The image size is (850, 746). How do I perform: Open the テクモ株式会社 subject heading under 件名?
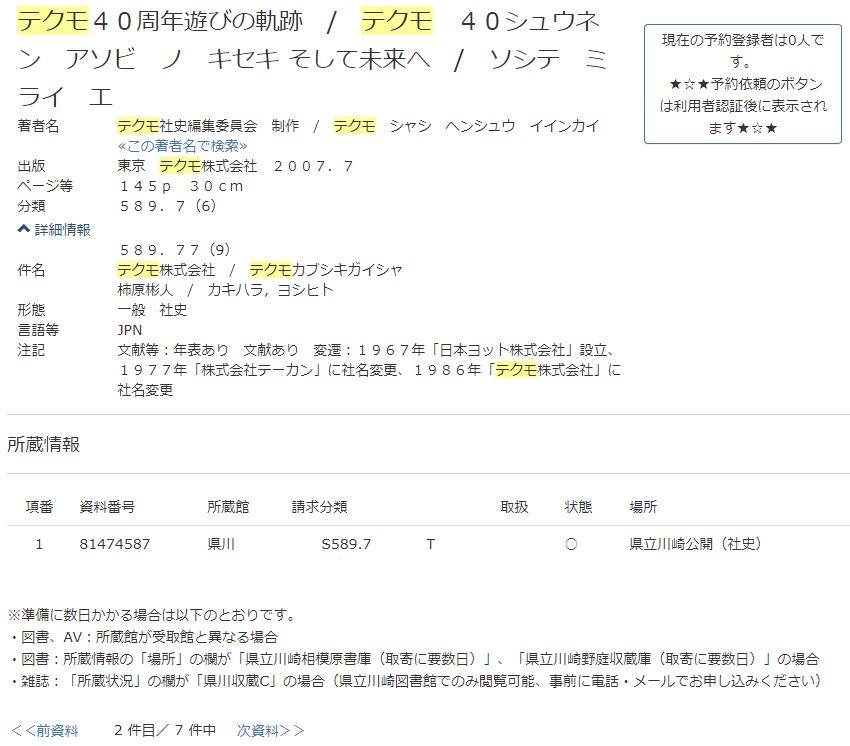point(152,270)
